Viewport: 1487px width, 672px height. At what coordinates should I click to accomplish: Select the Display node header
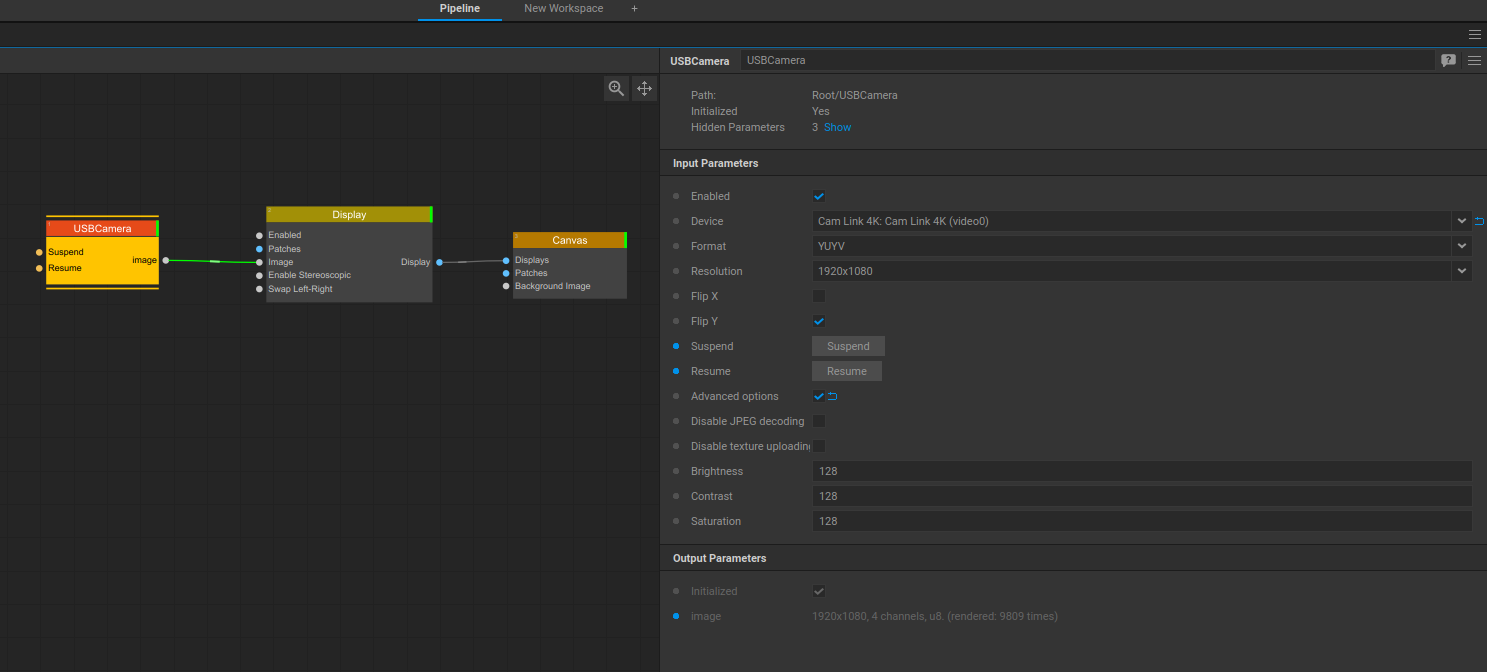[x=349, y=214]
